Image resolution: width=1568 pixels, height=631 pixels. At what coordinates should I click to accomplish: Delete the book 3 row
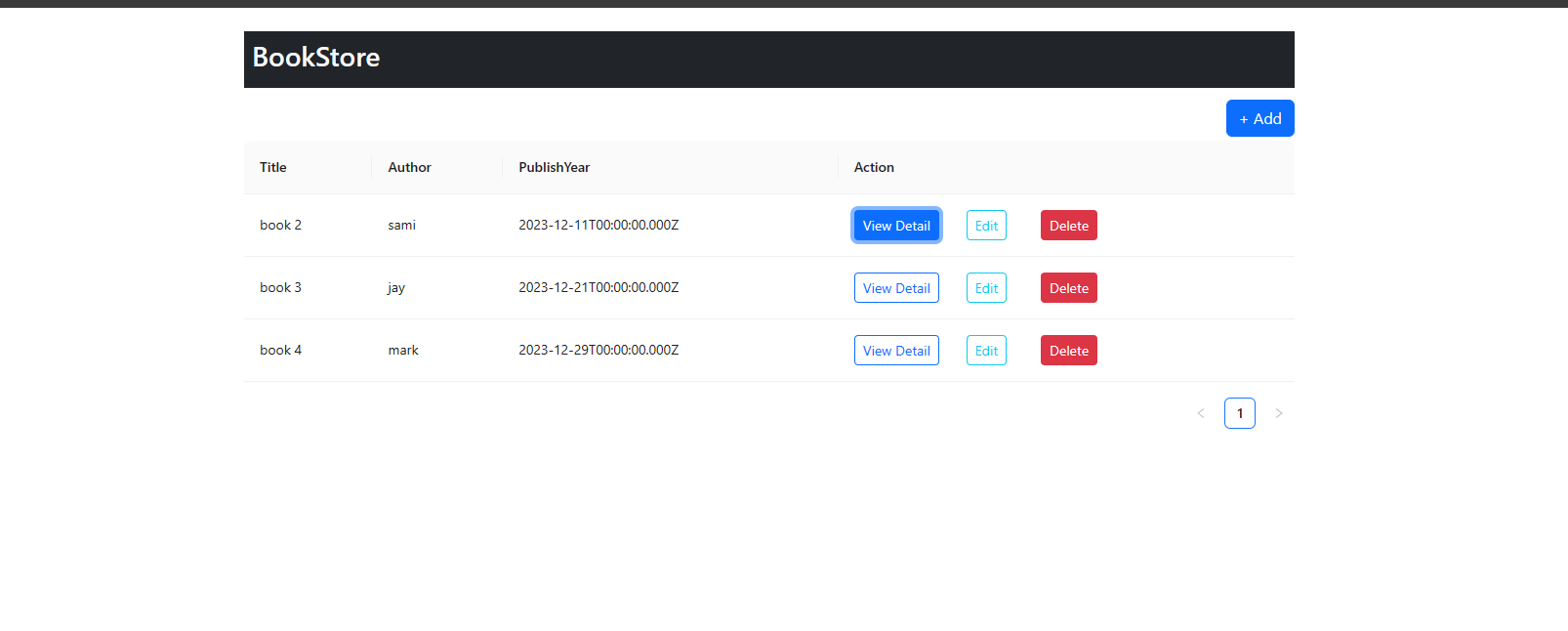(x=1068, y=288)
